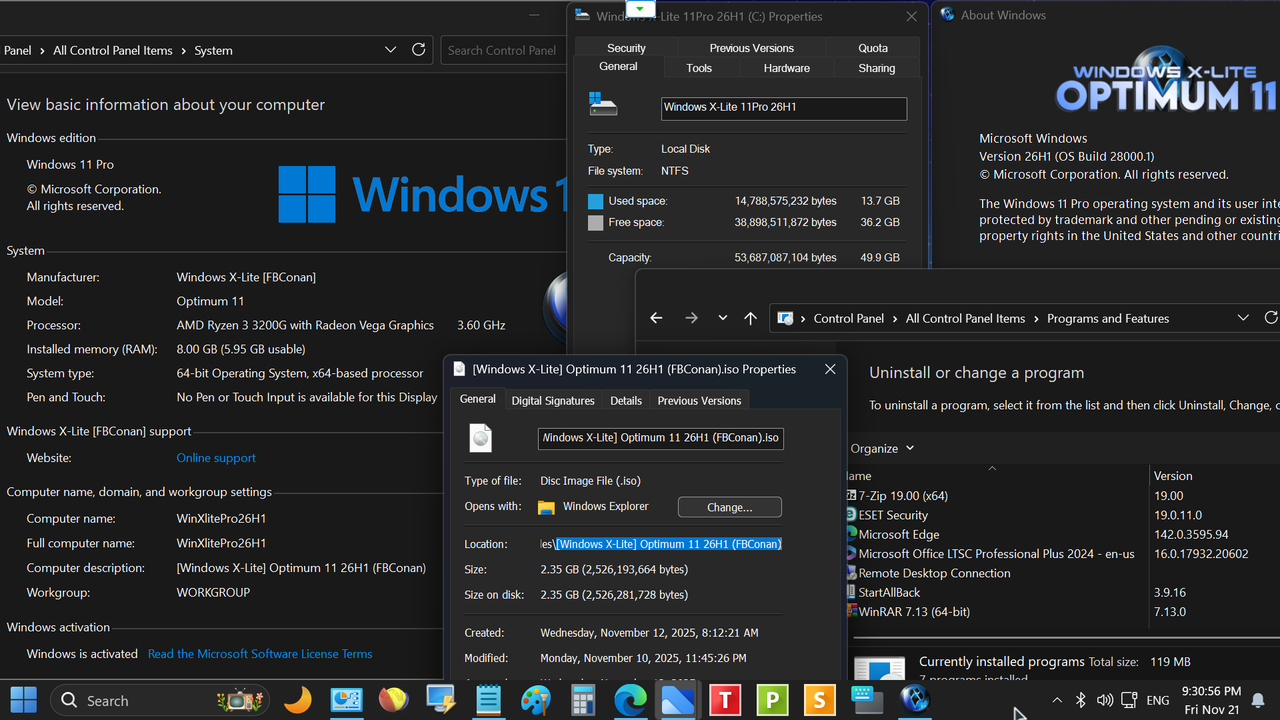Mute the system volume in the tray

pos(1104,700)
